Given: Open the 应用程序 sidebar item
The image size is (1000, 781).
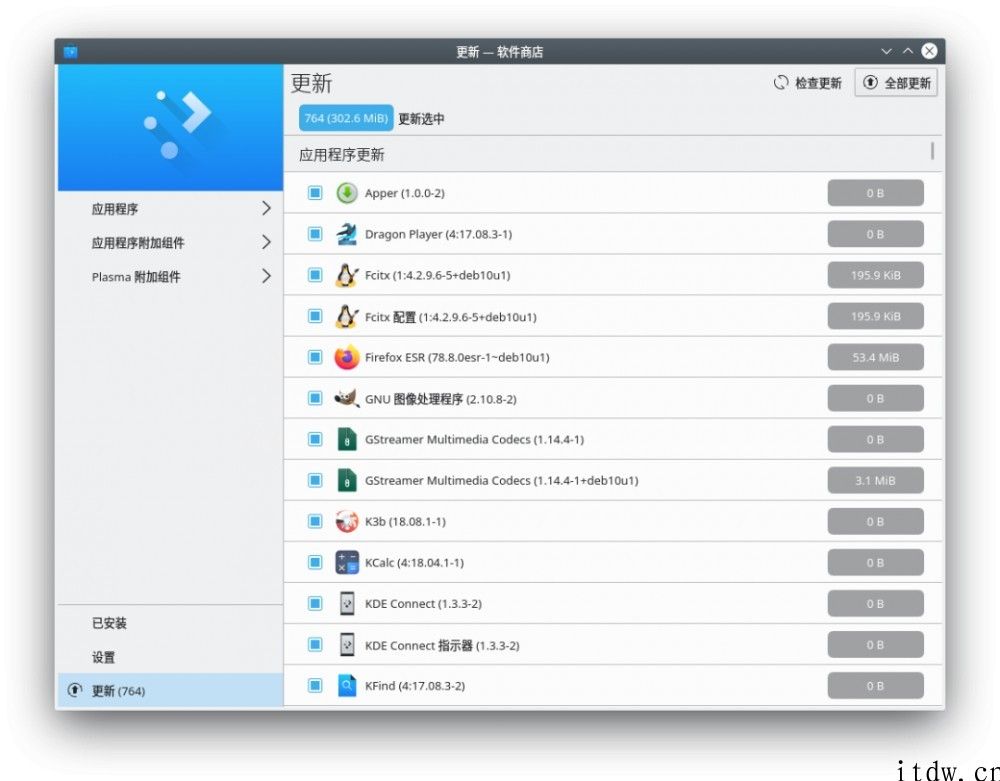Looking at the screenshot, I should tap(170, 208).
